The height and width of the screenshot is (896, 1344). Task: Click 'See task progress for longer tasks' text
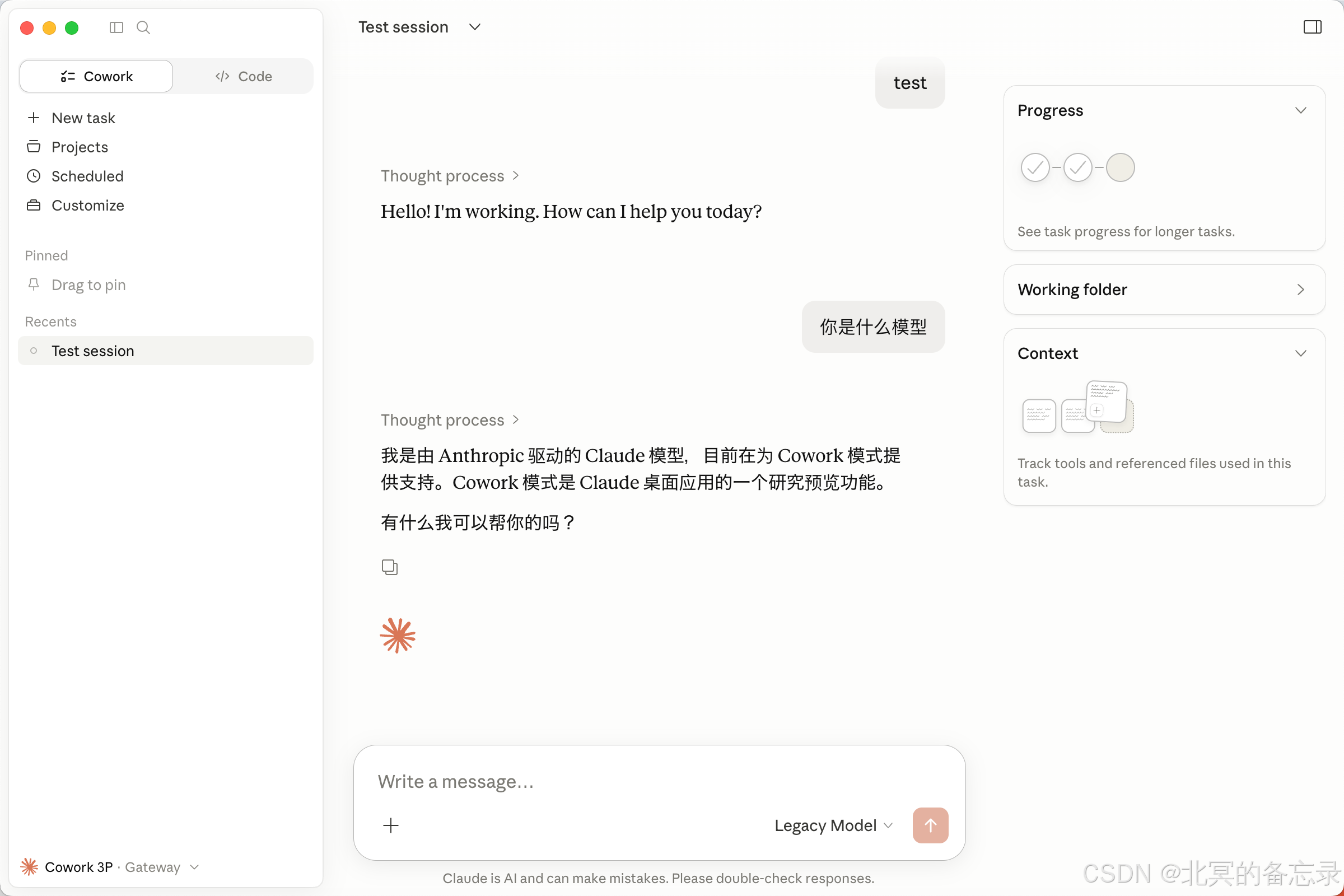(1126, 231)
